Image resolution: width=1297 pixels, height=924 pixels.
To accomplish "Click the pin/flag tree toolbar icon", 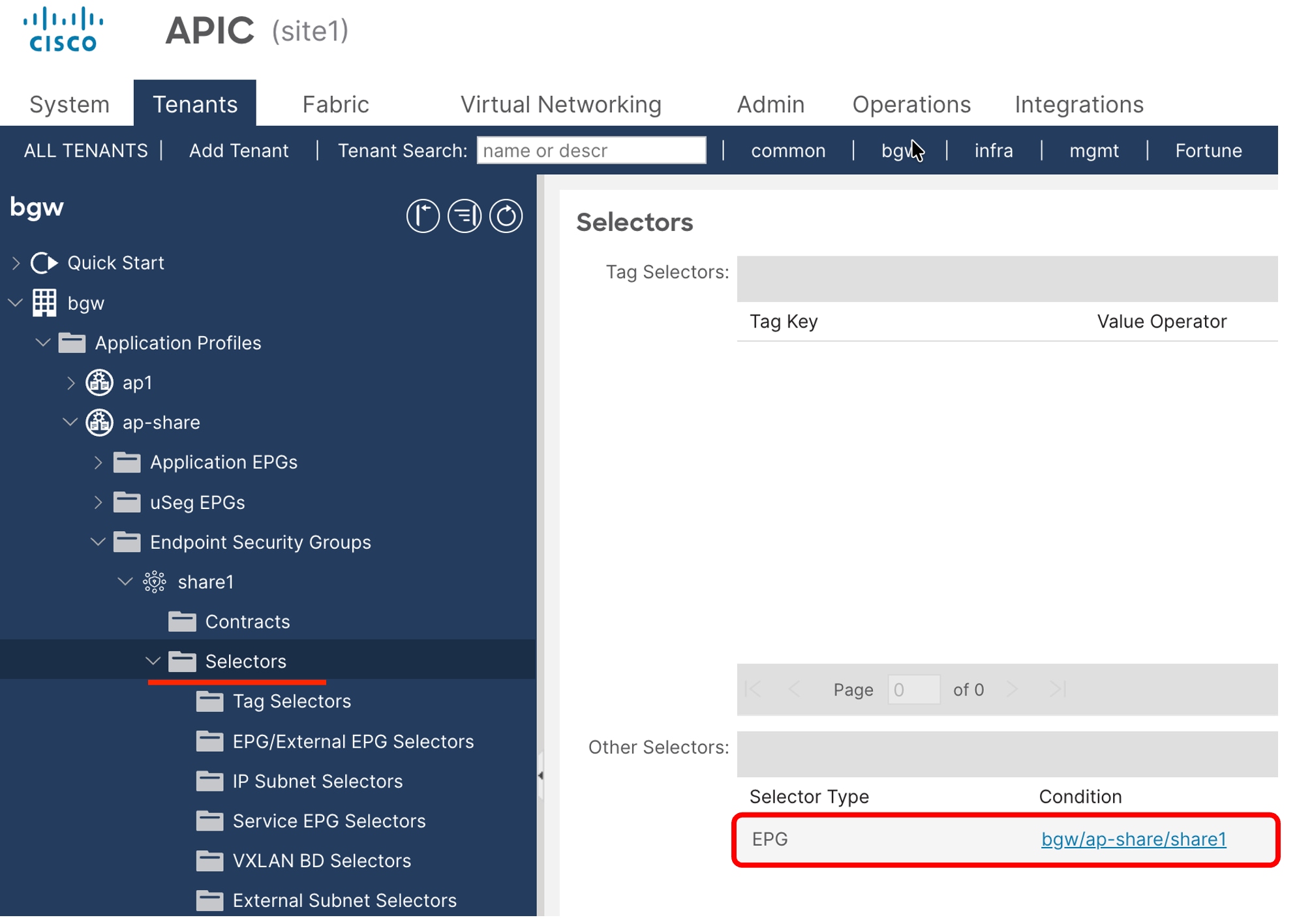I will (423, 216).
